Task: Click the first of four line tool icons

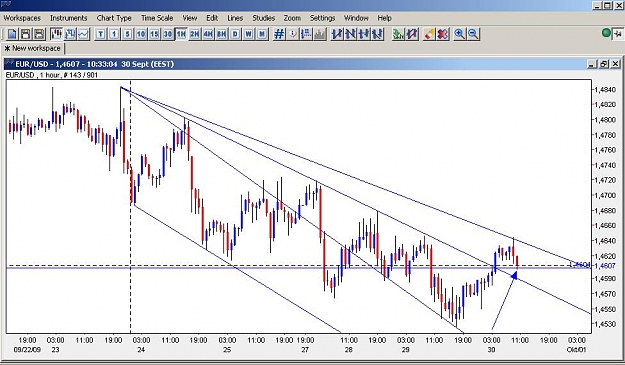Action: tap(337, 34)
